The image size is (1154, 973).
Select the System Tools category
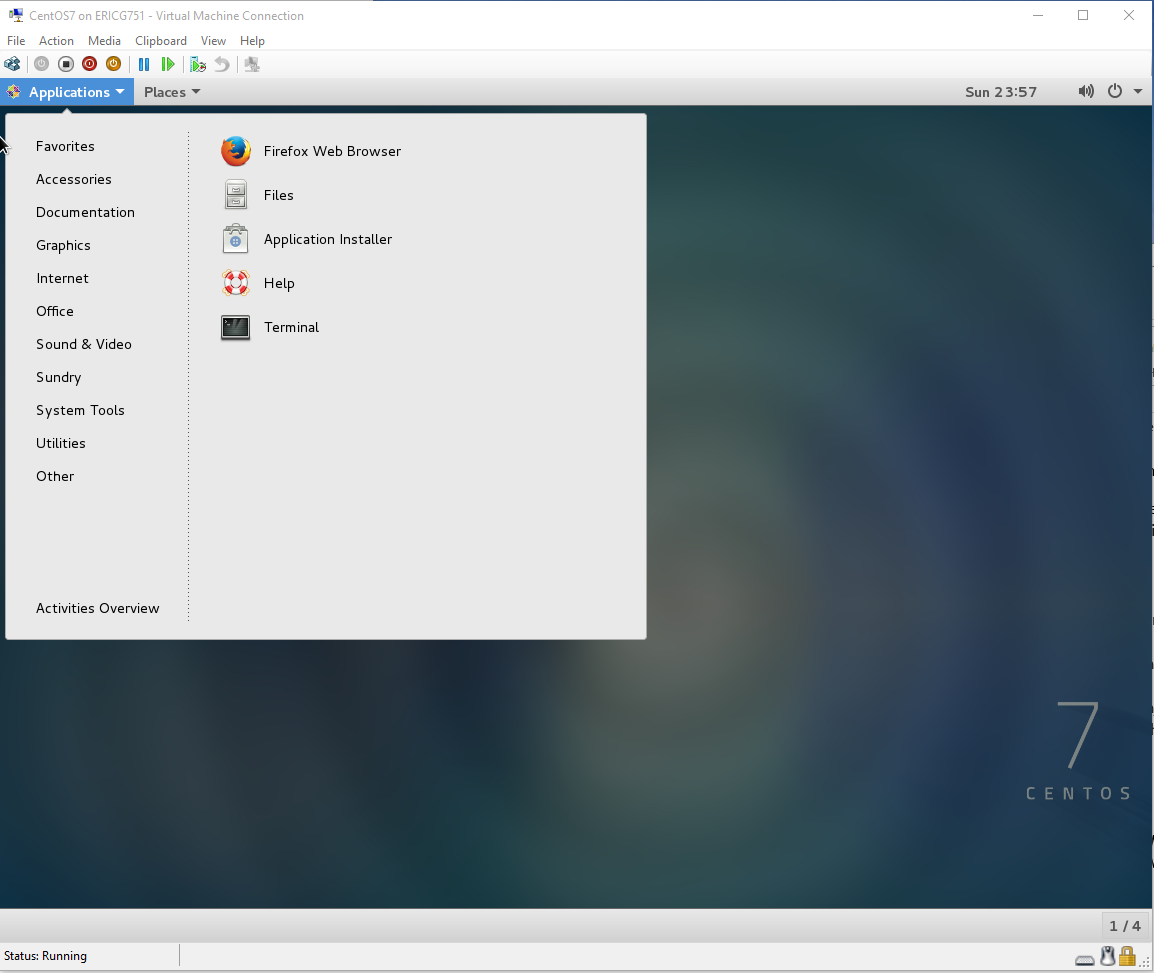click(80, 411)
